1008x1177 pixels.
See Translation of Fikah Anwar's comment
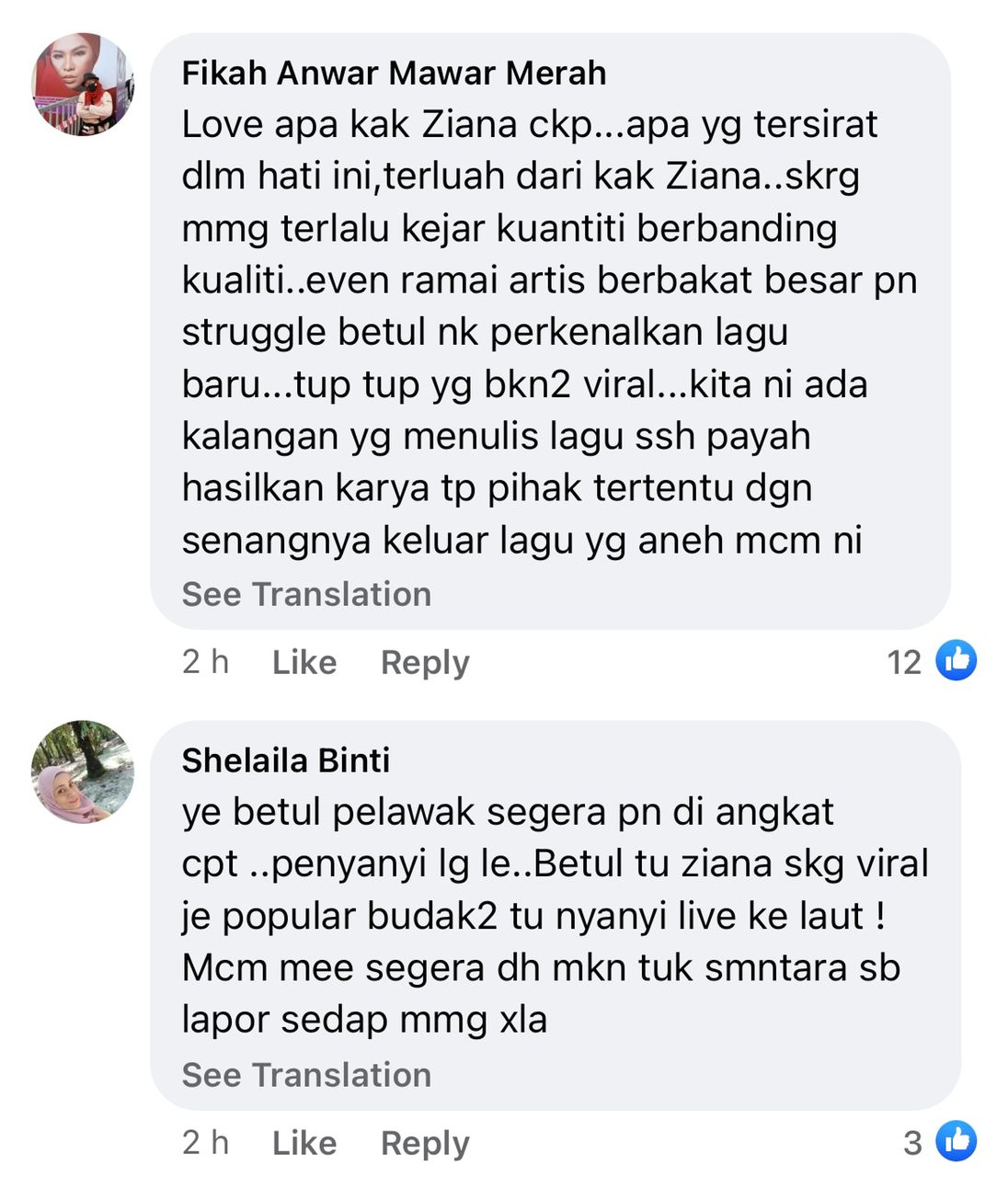click(306, 594)
